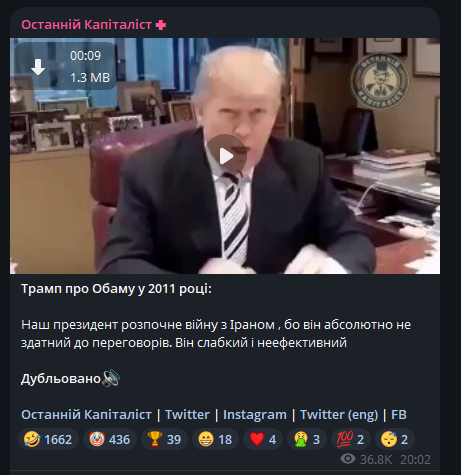This screenshot has width=461, height=475.
Task: Open the Twitter link in the footer
Action: point(187,415)
